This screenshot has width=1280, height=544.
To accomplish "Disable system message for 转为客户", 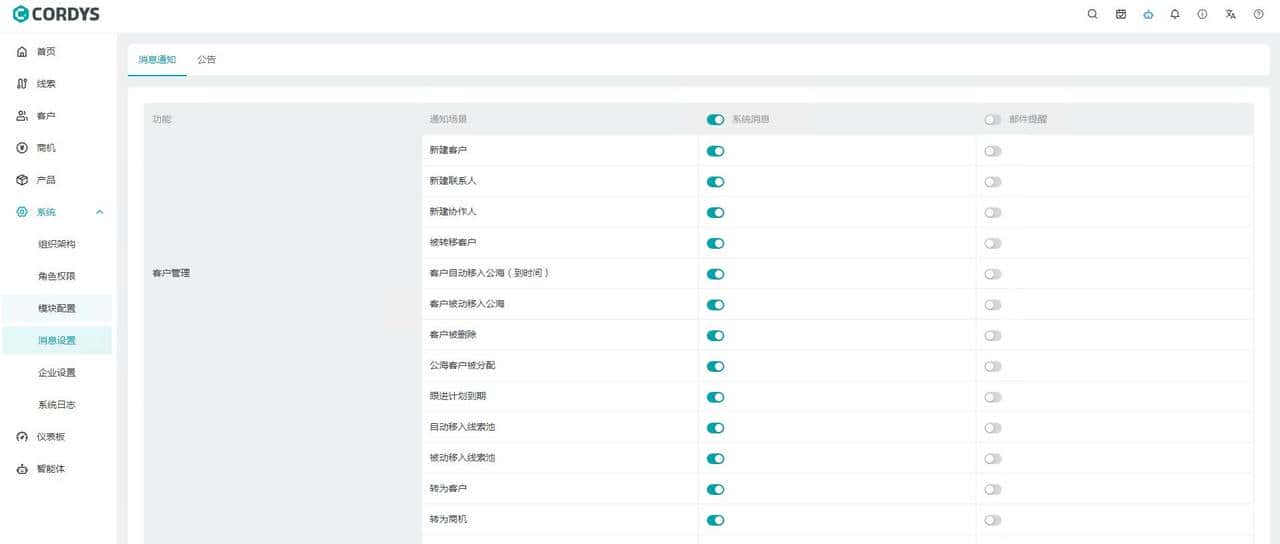I will click(715, 489).
